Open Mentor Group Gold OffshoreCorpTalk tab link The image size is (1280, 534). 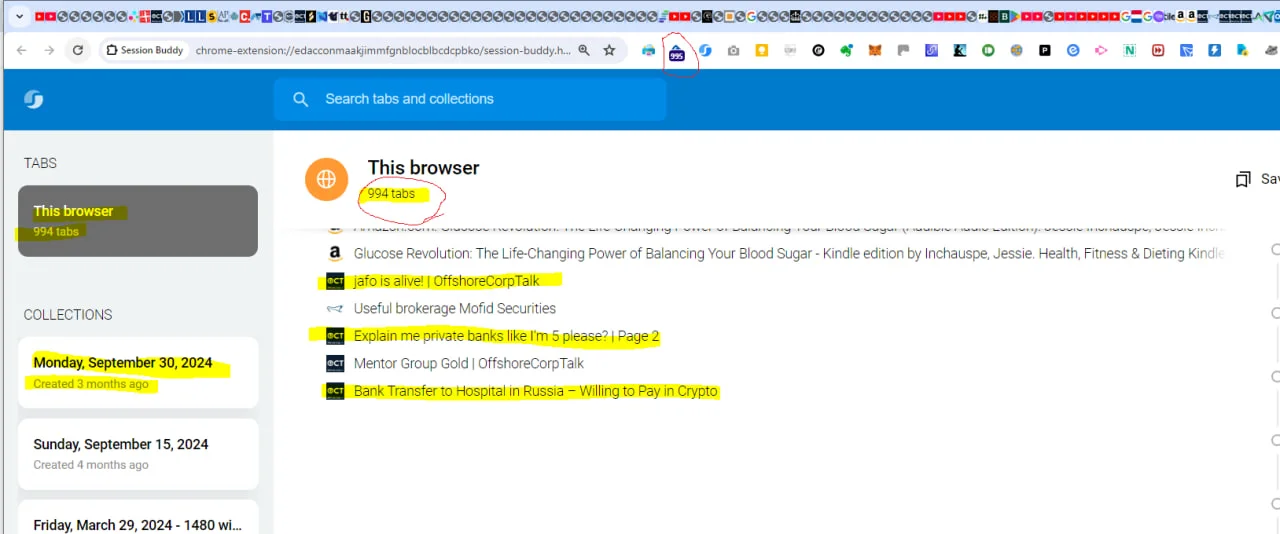(468, 363)
